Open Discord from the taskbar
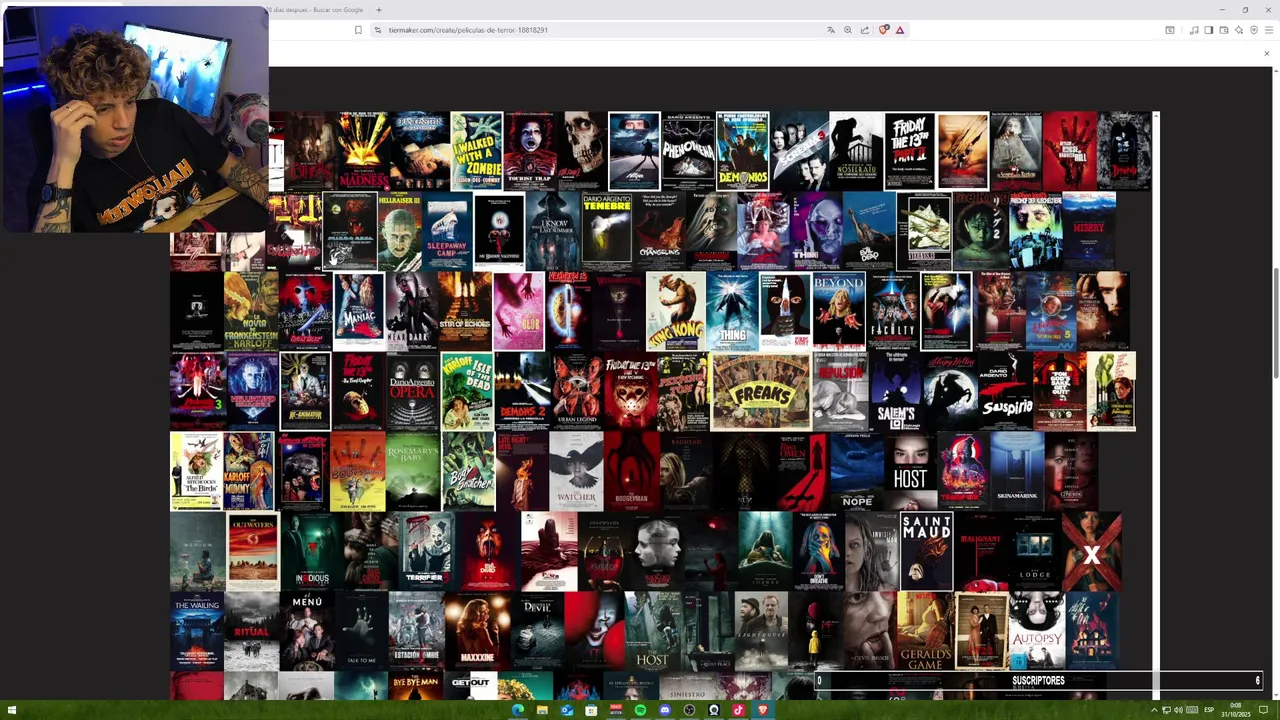This screenshot has height=720, width=1280. pyautogui.click(x=665, y=710)
